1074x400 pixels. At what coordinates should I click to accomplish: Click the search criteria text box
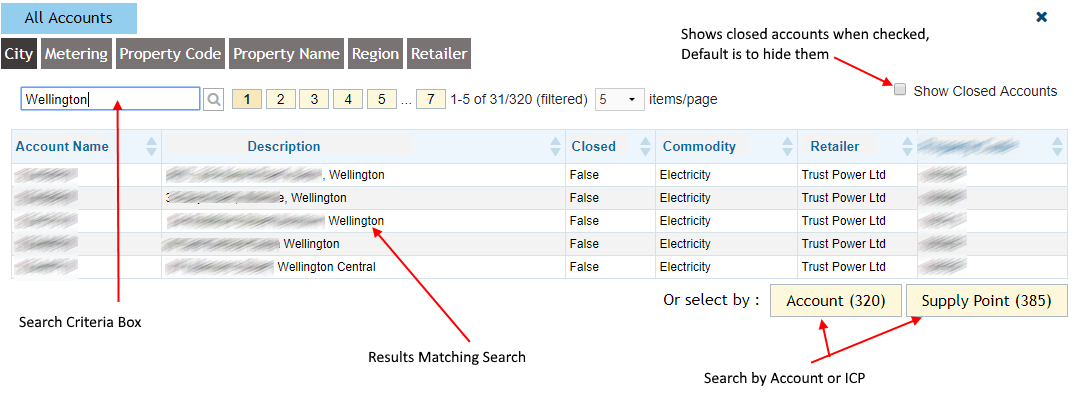point(110,99)
